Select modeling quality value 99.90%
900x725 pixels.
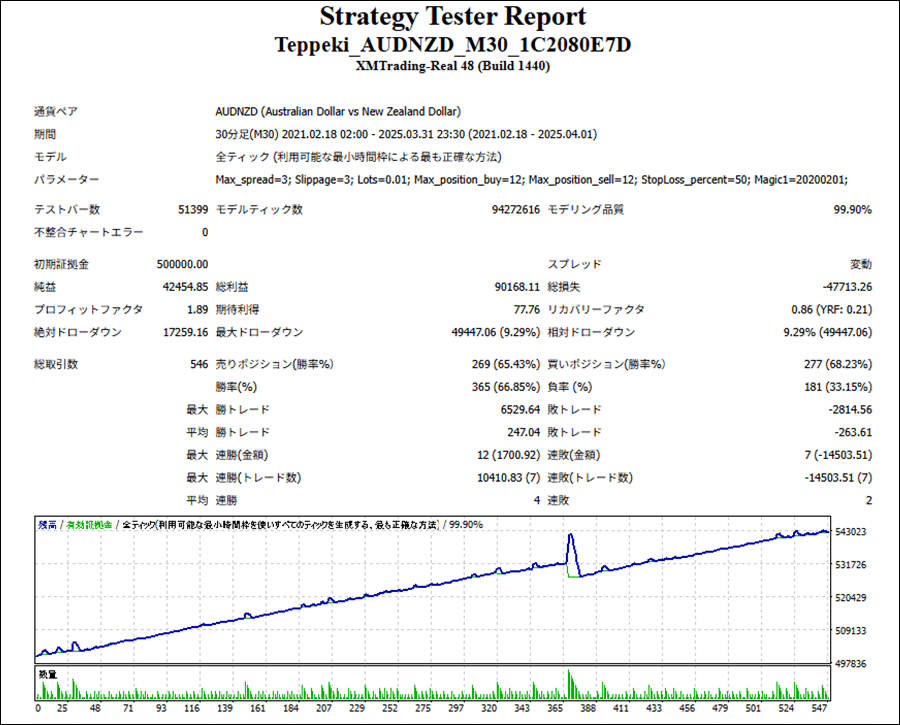click(x=852, y=210)
